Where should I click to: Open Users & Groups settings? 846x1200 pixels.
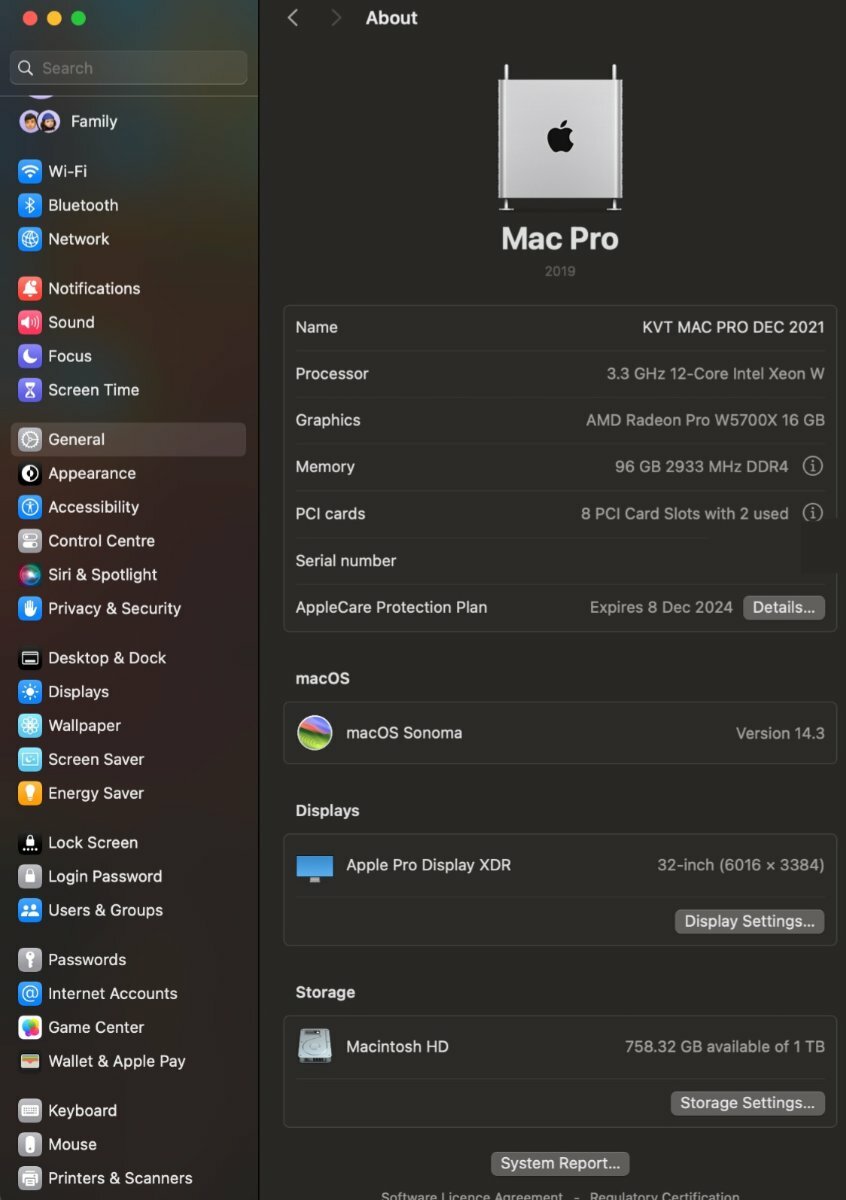point(128,910)
